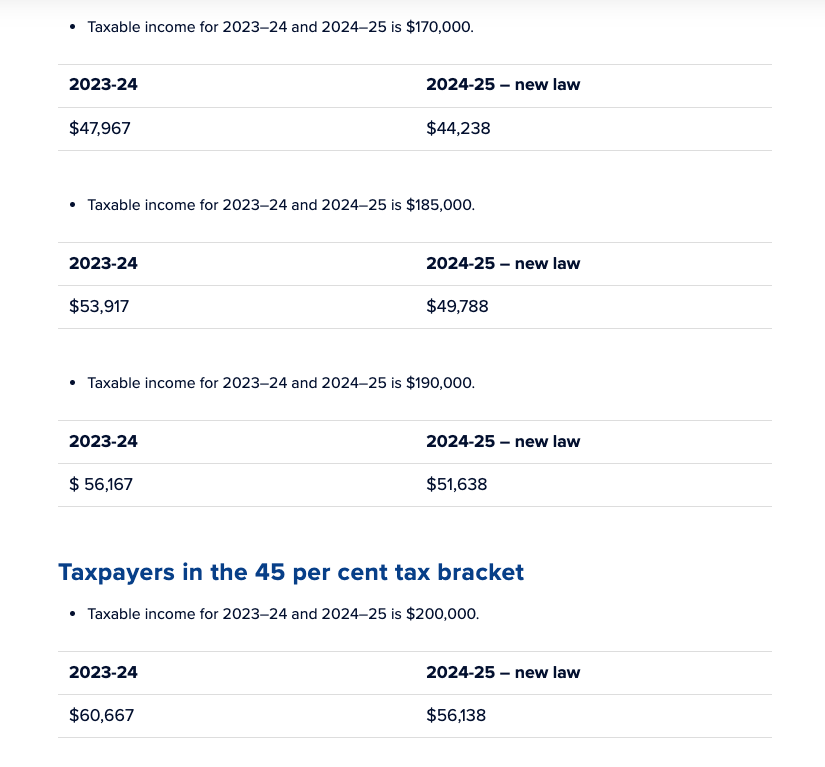Click the new law header above $51,638
This screenshot has height=767, width=825.
(x=503, y=442)
